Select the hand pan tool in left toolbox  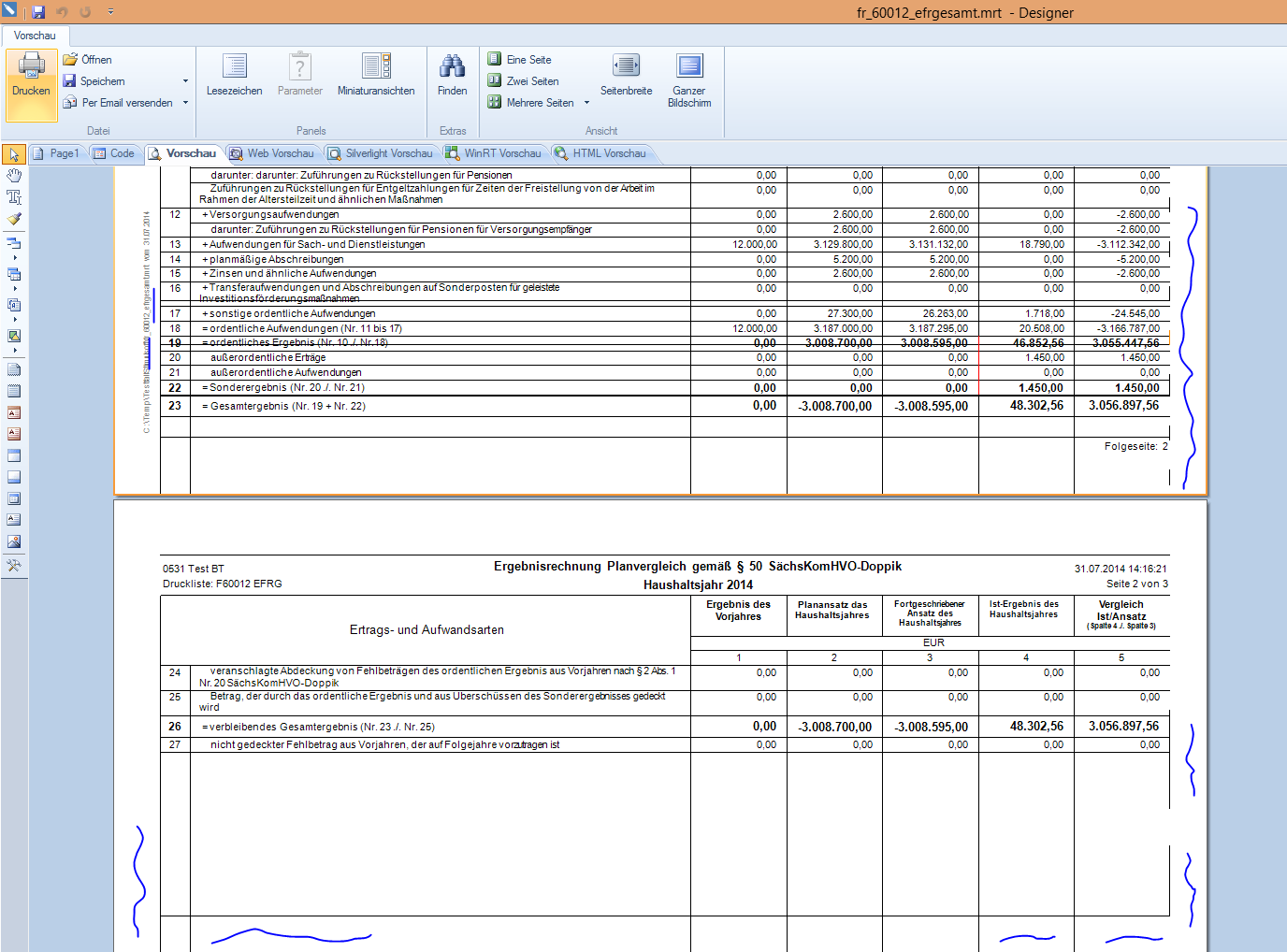[x=14, y=176]
